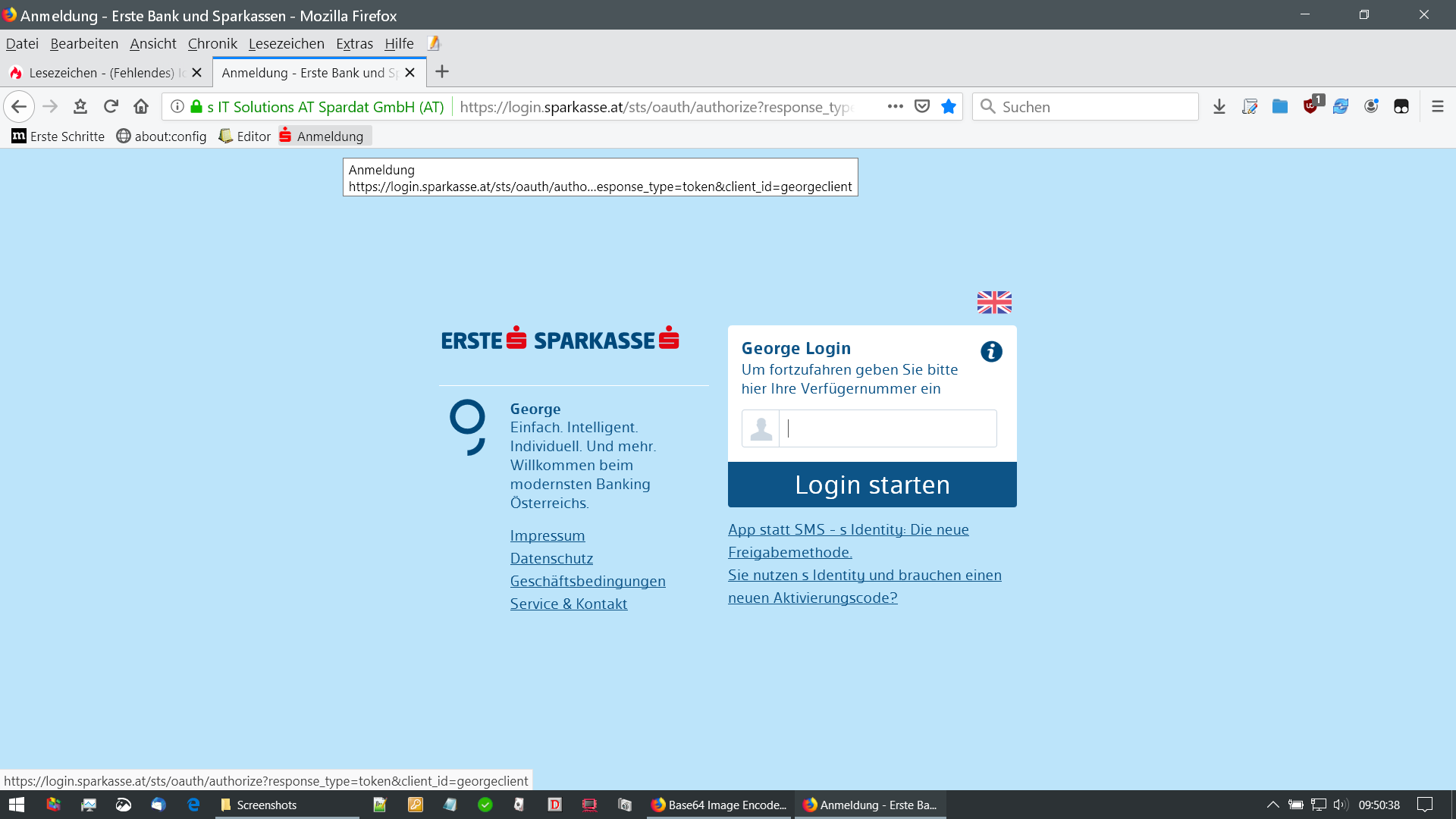Click the reload page icon
The width and height of the screenshot is (1456, 819).
(111, 106)
